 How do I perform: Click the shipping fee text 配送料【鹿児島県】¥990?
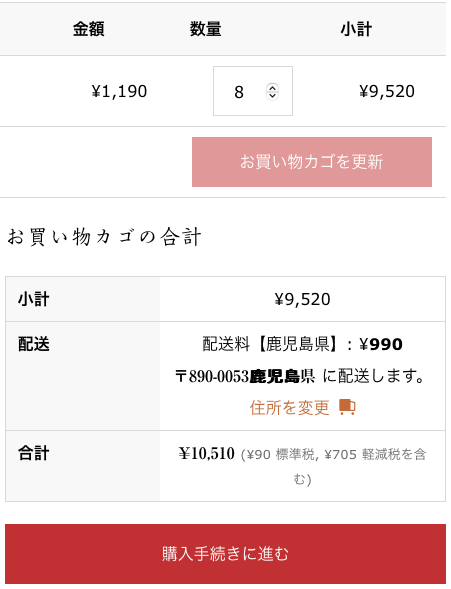click(x=302, y=344)
